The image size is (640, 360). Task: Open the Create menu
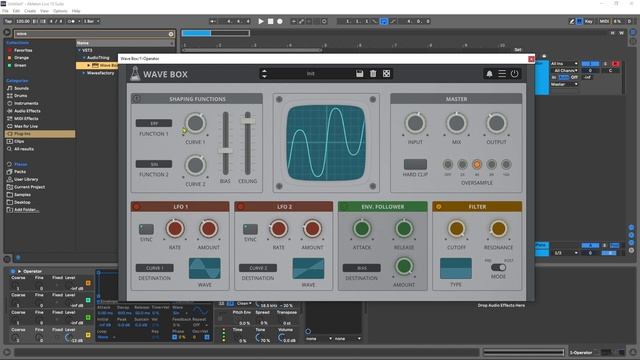pyautogui.click(x=30, y=11)
